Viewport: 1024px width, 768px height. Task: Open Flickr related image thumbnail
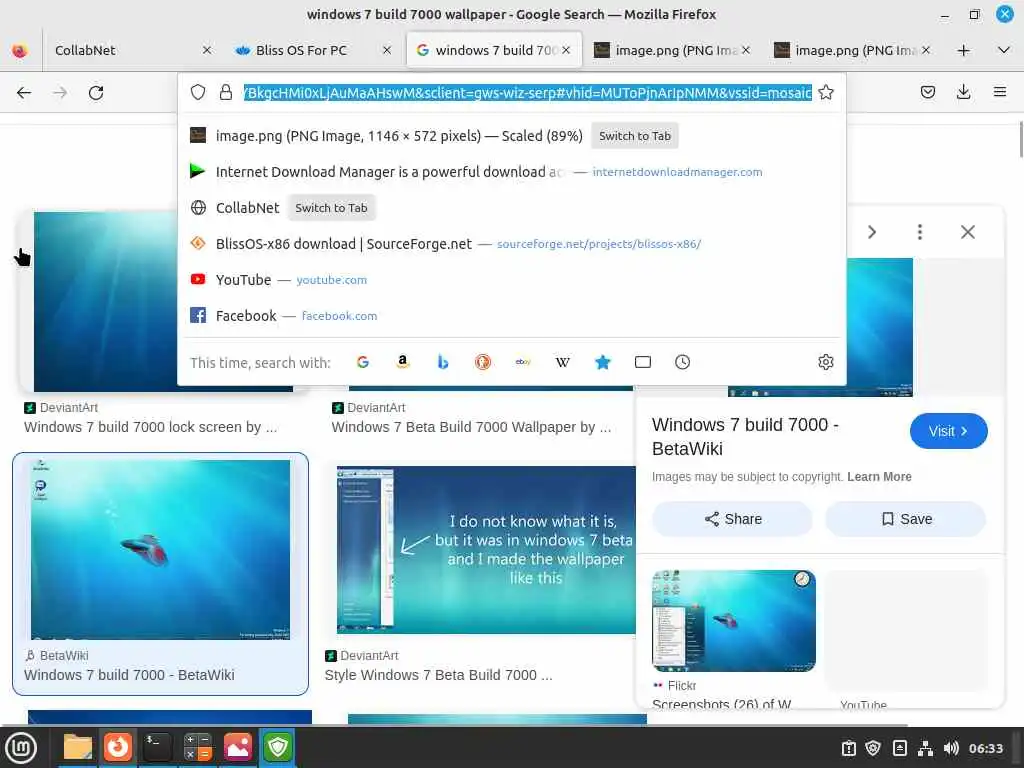click(x=733, y=620)
